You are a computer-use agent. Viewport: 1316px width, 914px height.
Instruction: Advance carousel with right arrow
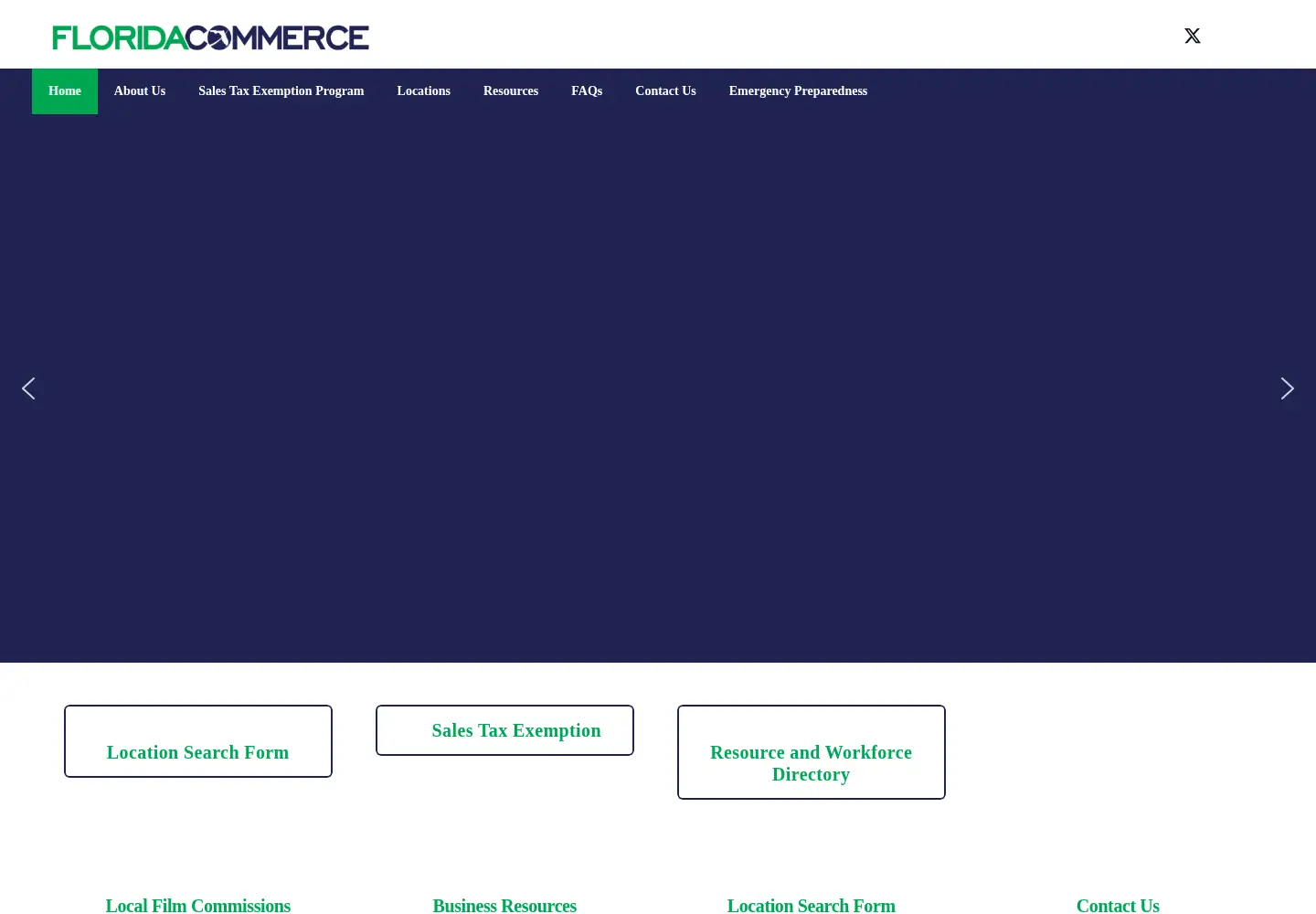(1287, 388)
